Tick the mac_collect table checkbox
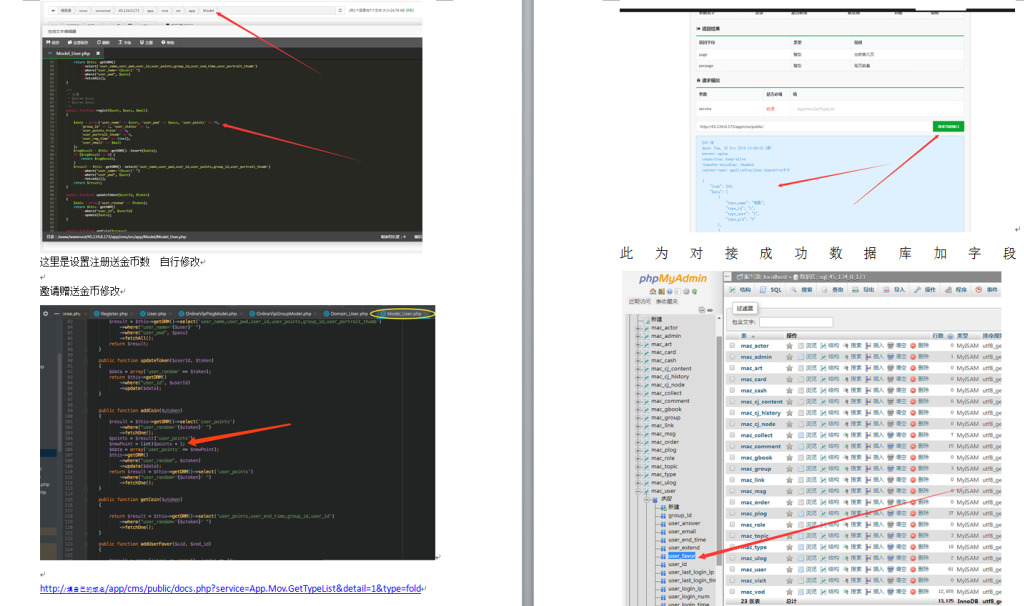The image size is (1024, 606). point(732,435)
